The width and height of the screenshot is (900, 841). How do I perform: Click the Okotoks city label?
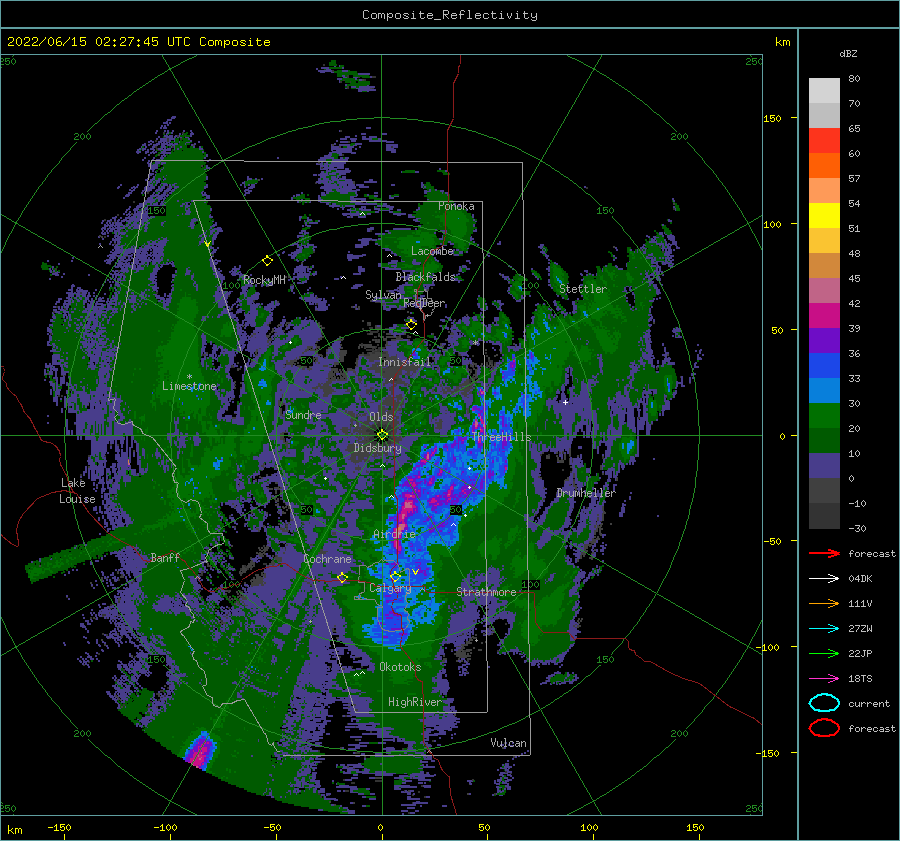pos(400,667)
